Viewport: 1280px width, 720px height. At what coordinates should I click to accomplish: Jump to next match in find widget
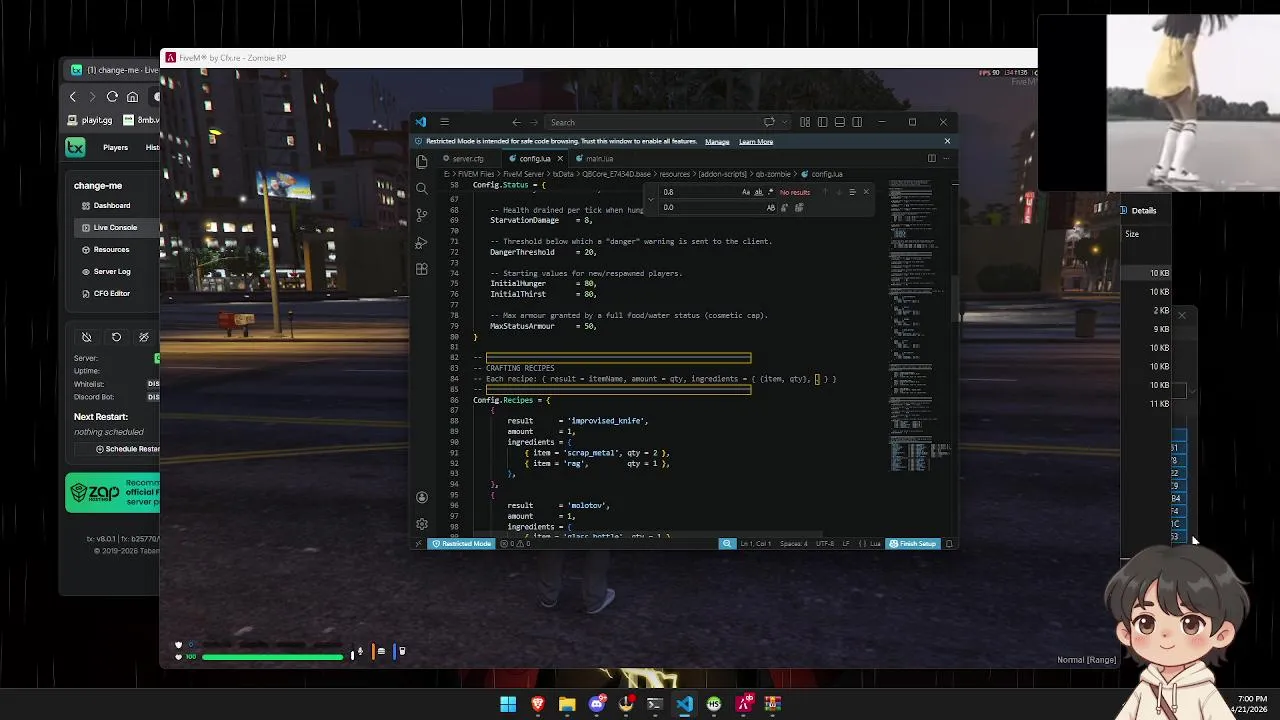tap(839, 192)
